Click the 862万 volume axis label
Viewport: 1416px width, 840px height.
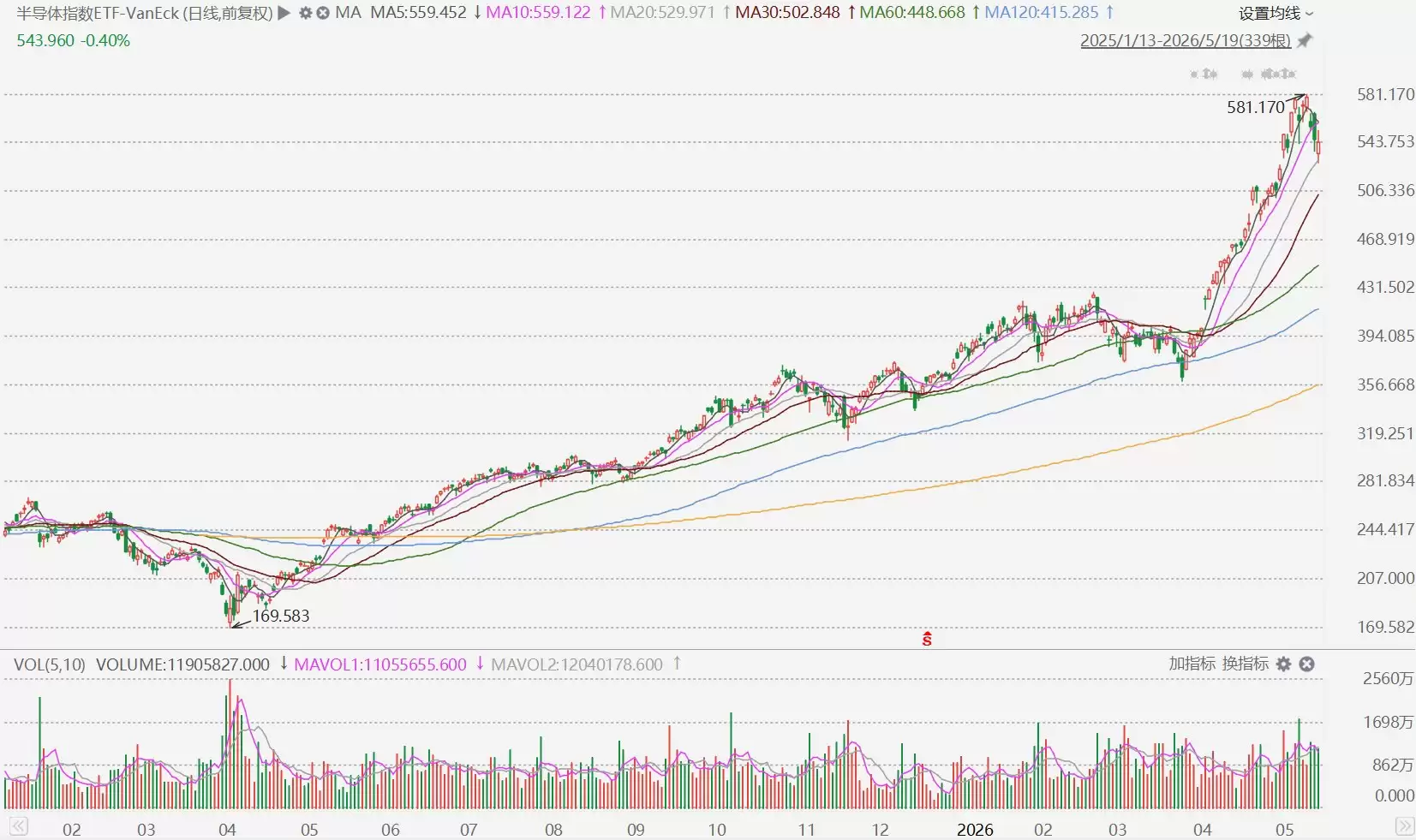pyautogui.click(x=1393, y=765)
